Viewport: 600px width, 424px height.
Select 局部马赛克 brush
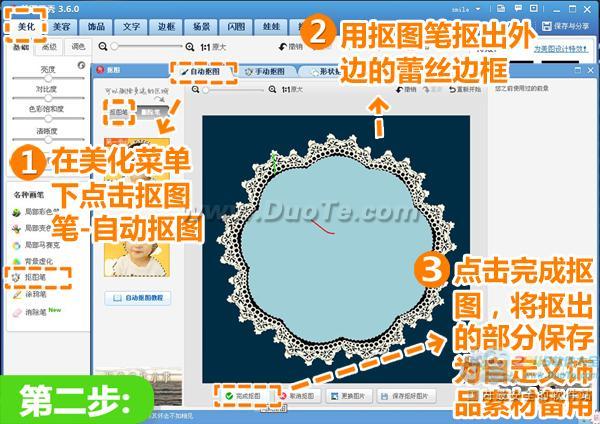pyautogui.click(x=37, y=245)
